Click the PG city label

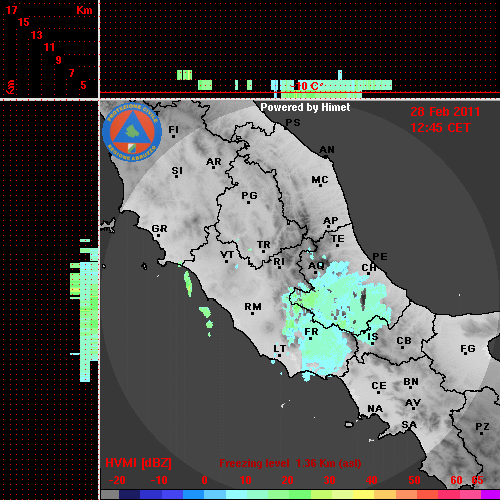249,195
